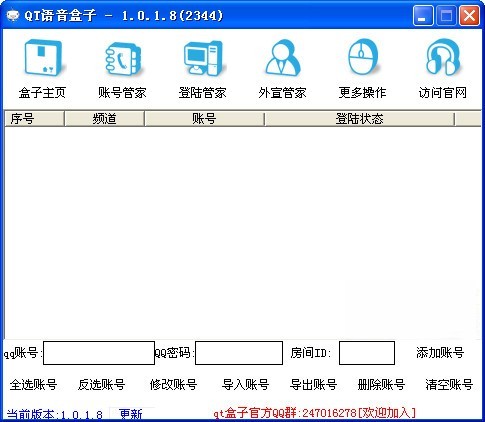Click the app icon in title bar
485x422 pixels.
(x=13, y=15)
